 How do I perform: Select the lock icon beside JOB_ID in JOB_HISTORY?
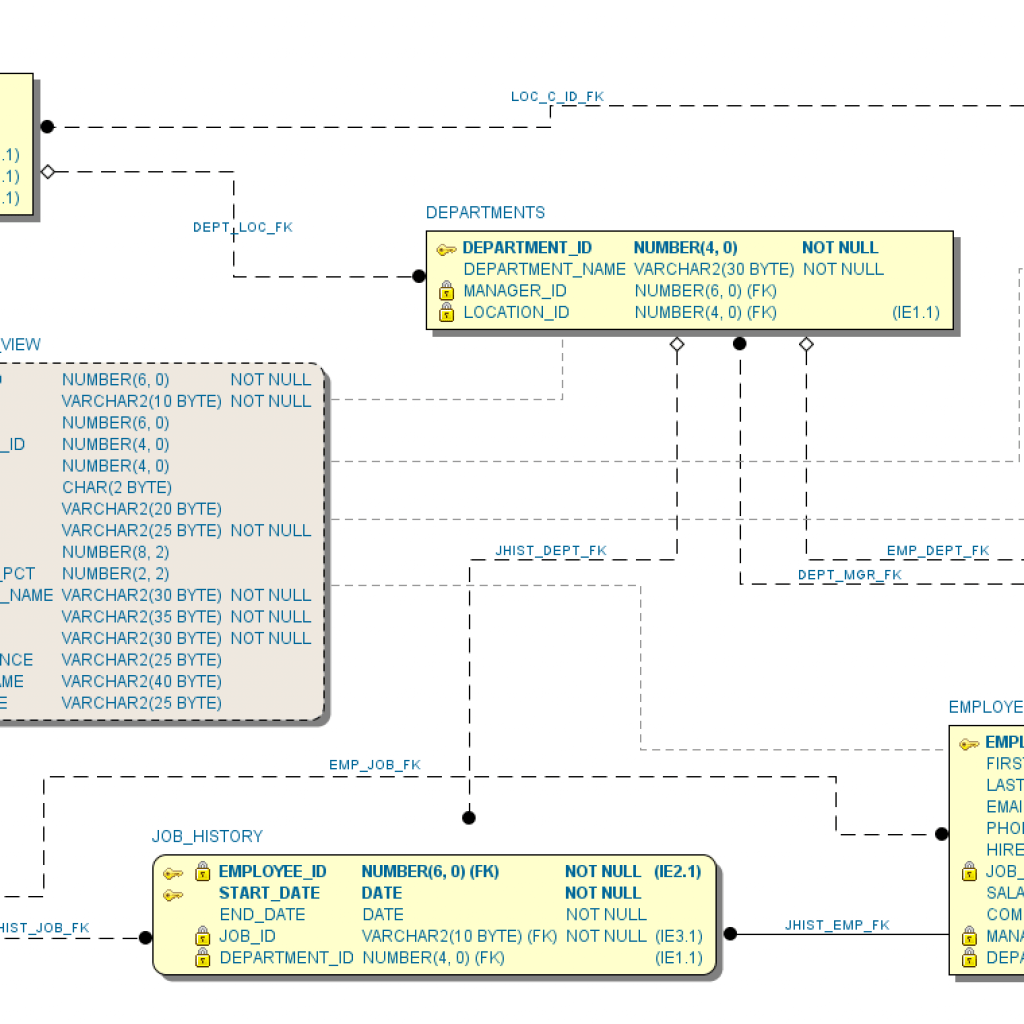(x=201, y=936)
